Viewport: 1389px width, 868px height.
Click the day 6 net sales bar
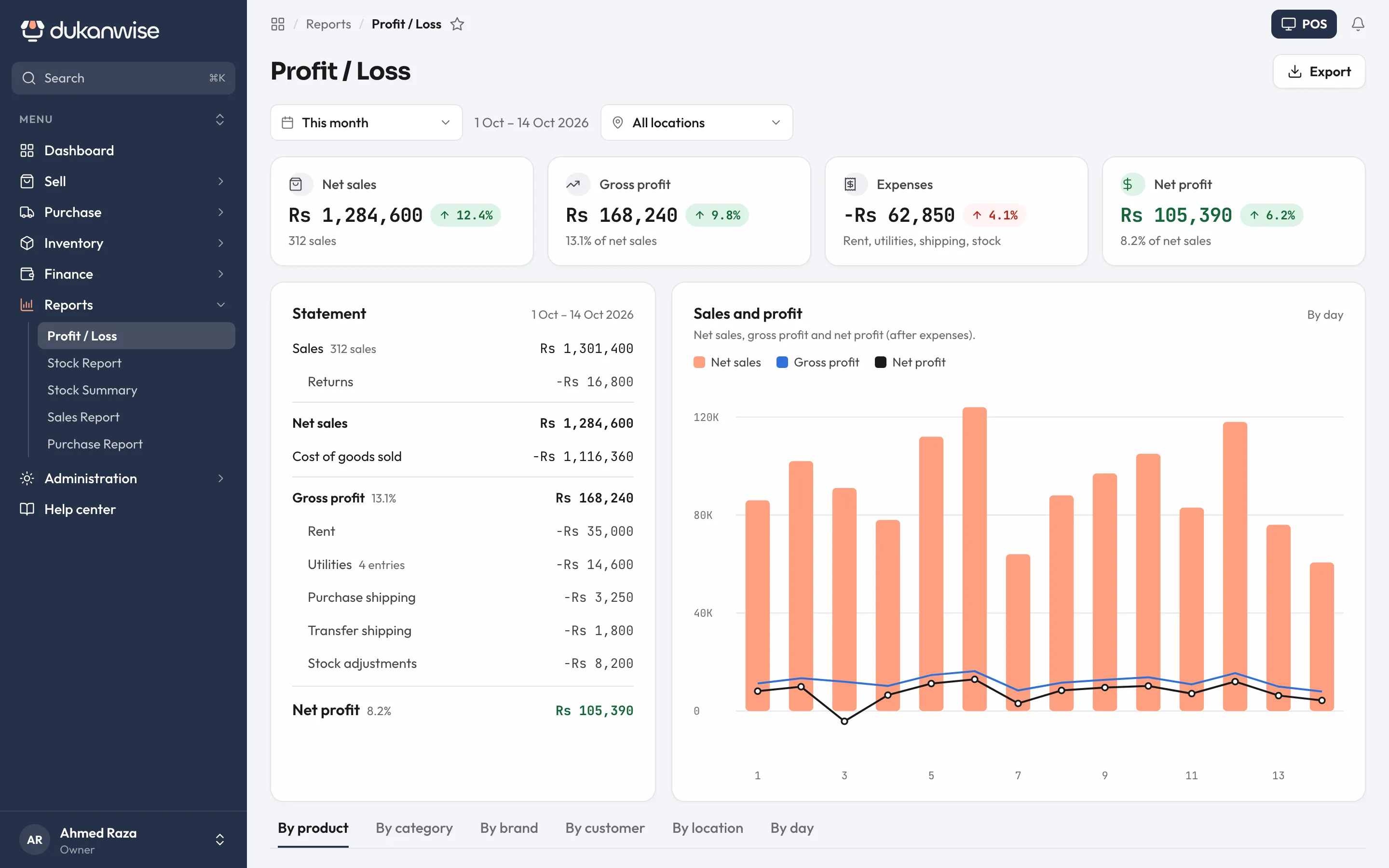(x=974, y=559)
